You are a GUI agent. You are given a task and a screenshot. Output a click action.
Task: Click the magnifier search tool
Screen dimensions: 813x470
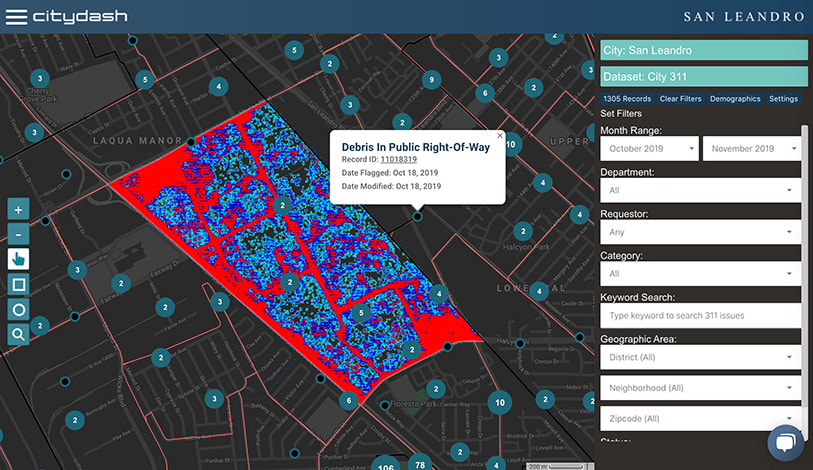tap(18, 335)
